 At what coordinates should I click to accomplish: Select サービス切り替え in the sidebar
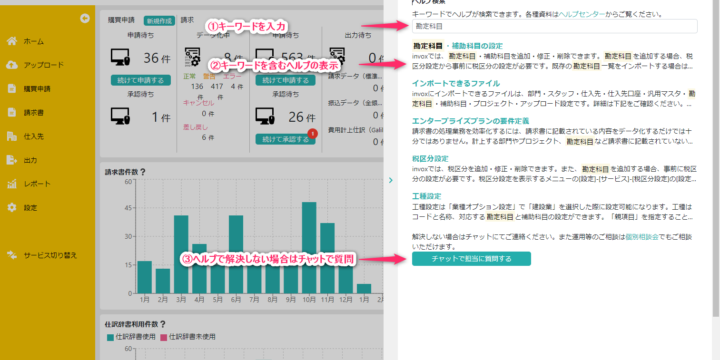51,255
